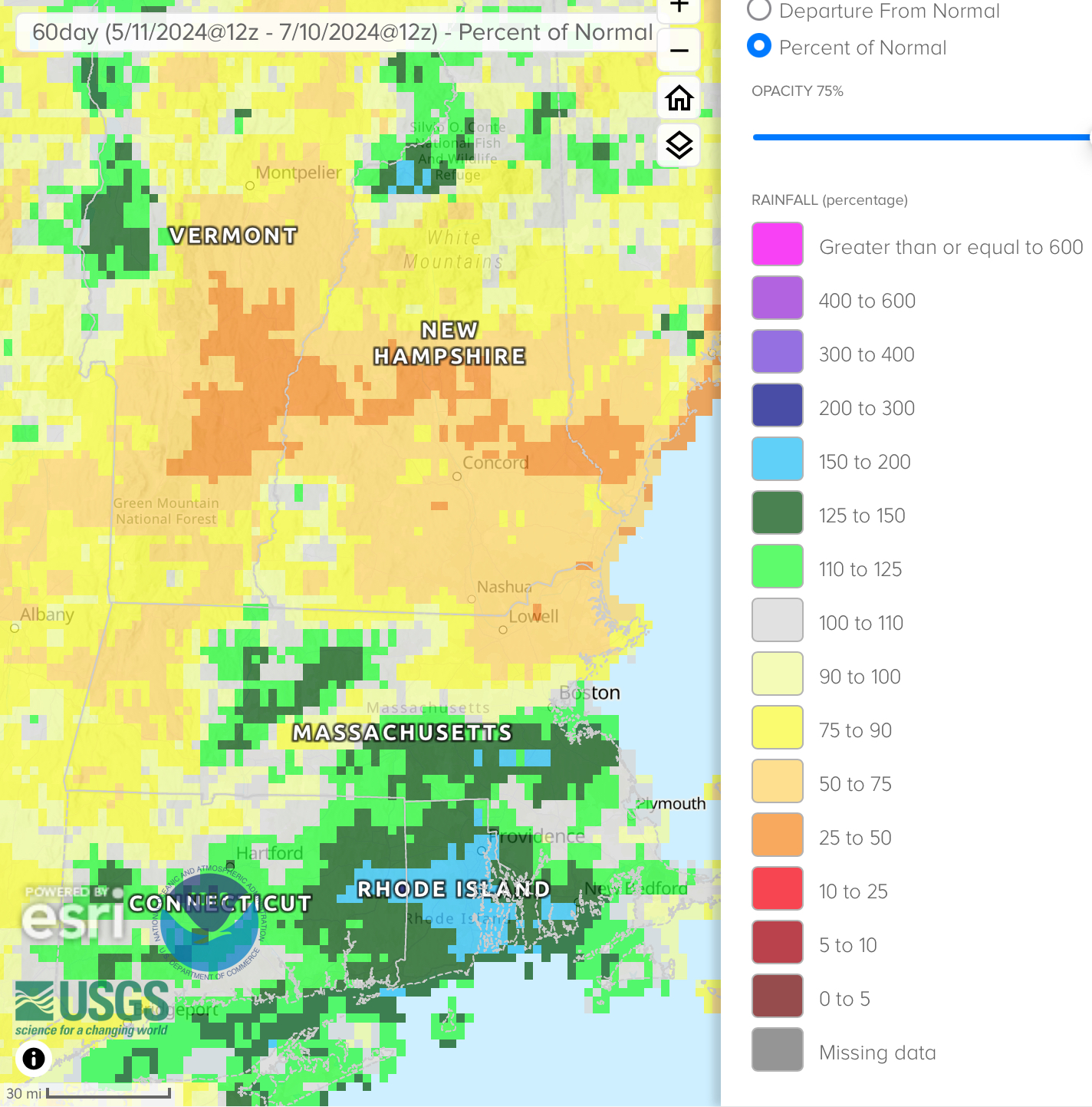Click the blue opacity slider track

[920, 137]
